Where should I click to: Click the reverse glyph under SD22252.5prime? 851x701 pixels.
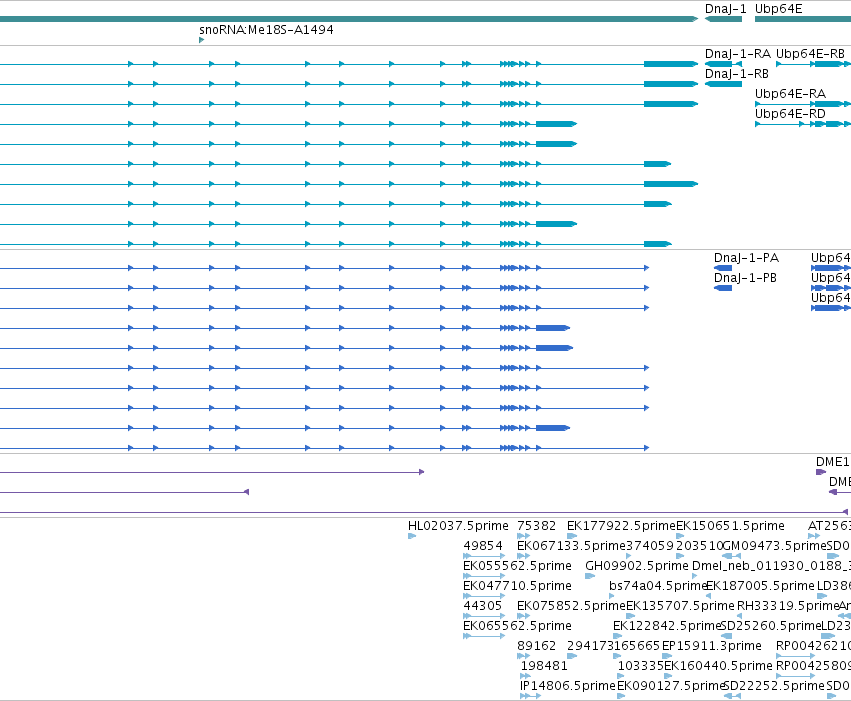pyautogui.click(x=732, y=697)
